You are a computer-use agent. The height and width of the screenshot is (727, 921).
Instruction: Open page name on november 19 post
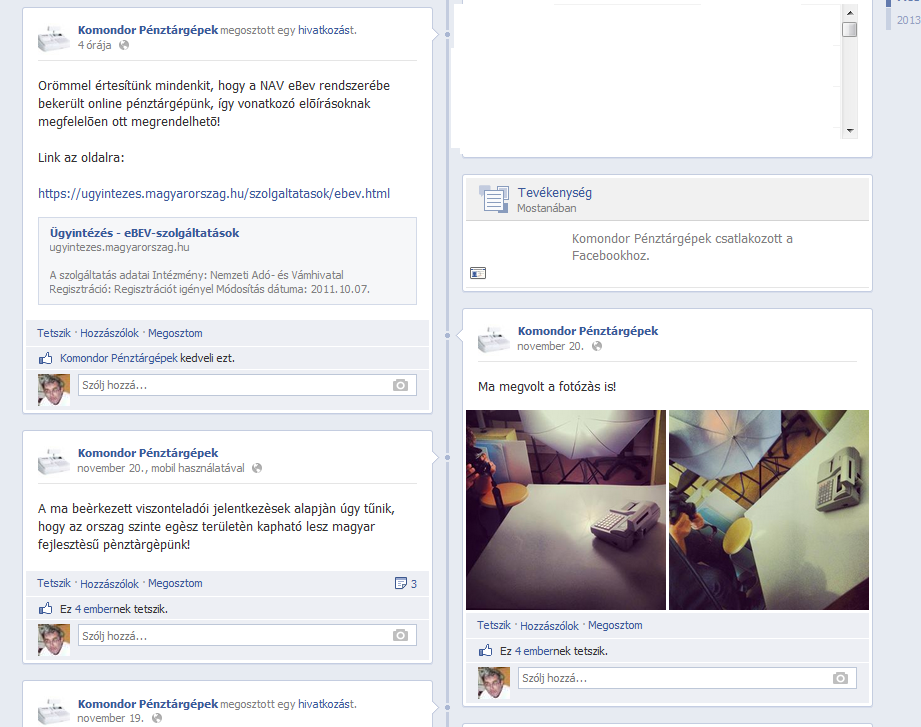click(x=148, y=704)
